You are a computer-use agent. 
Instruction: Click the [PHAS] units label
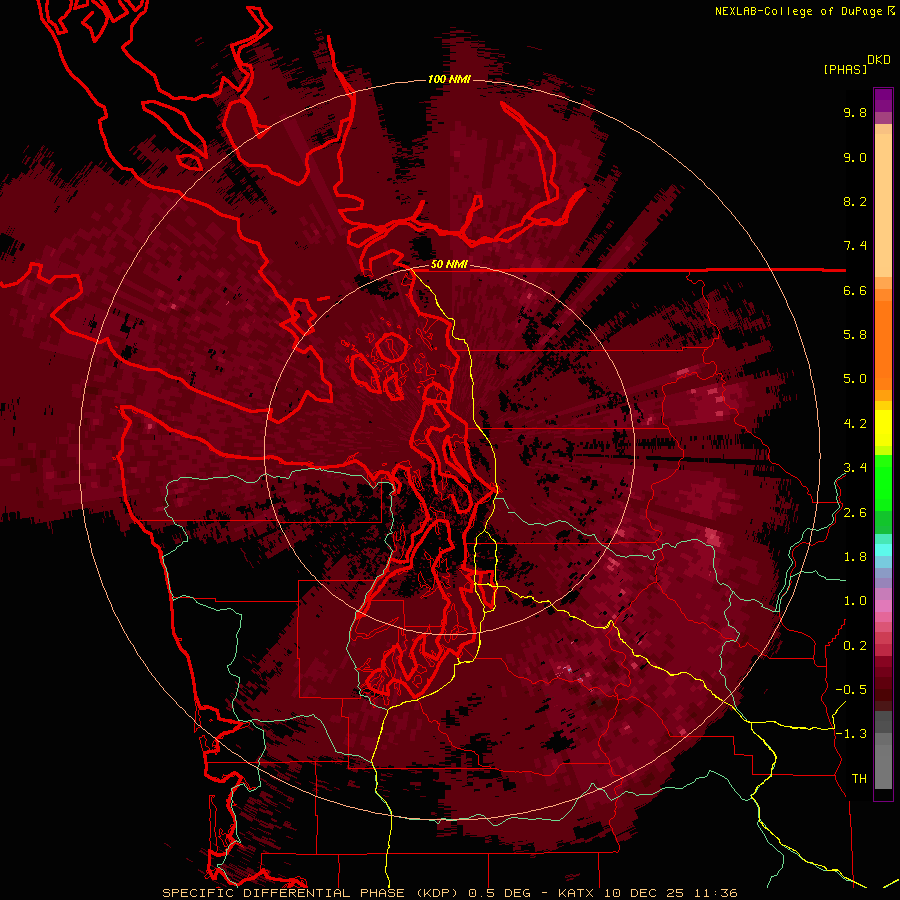pyautogui.click(x=845, y=69)
